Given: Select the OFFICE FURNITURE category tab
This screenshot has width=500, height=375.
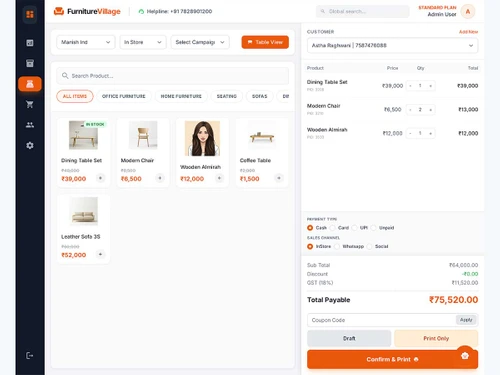Looking at the screenshot, I should (x=124, y=96).
